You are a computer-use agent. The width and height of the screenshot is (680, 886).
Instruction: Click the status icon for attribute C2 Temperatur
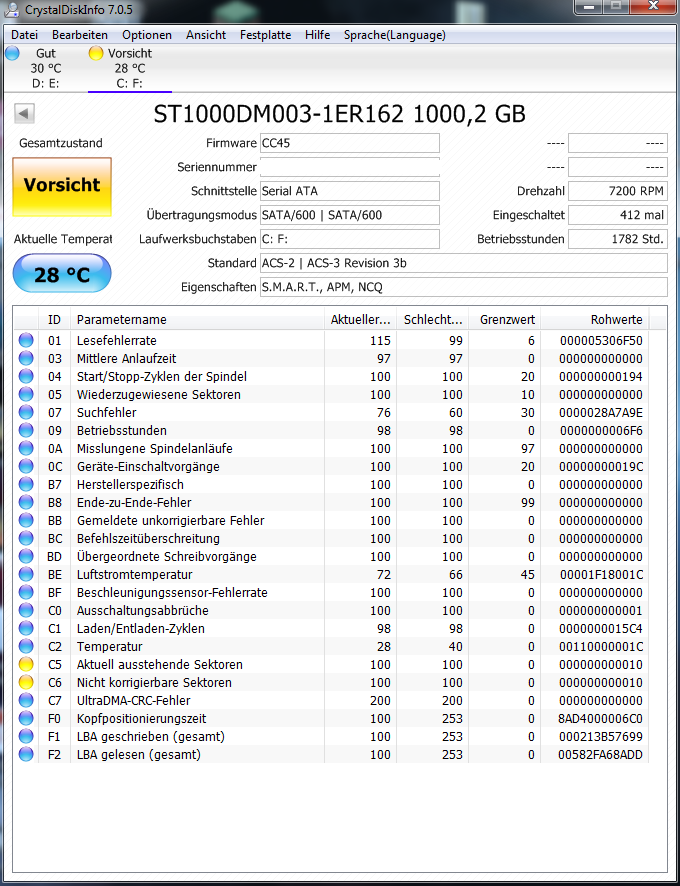point(26,646)
